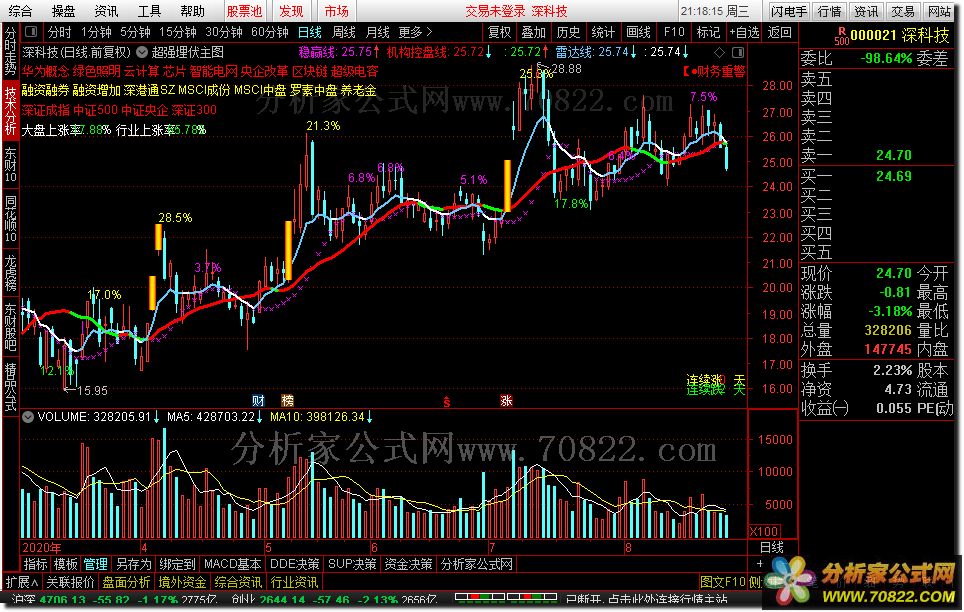
Task: Toggle the right panel icon near 财务重警
Action: (738, 52)
